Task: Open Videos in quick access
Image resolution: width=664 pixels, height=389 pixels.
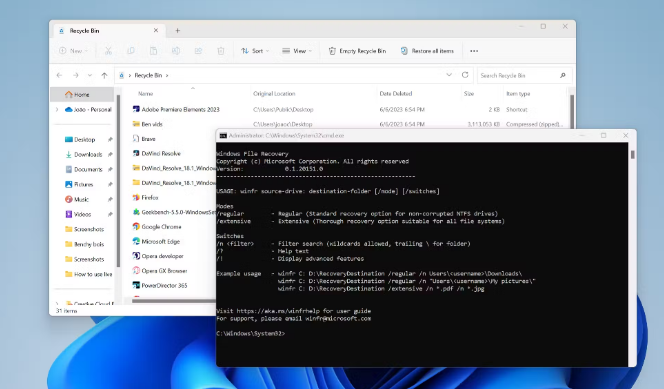Action: [x=82, y=214]
